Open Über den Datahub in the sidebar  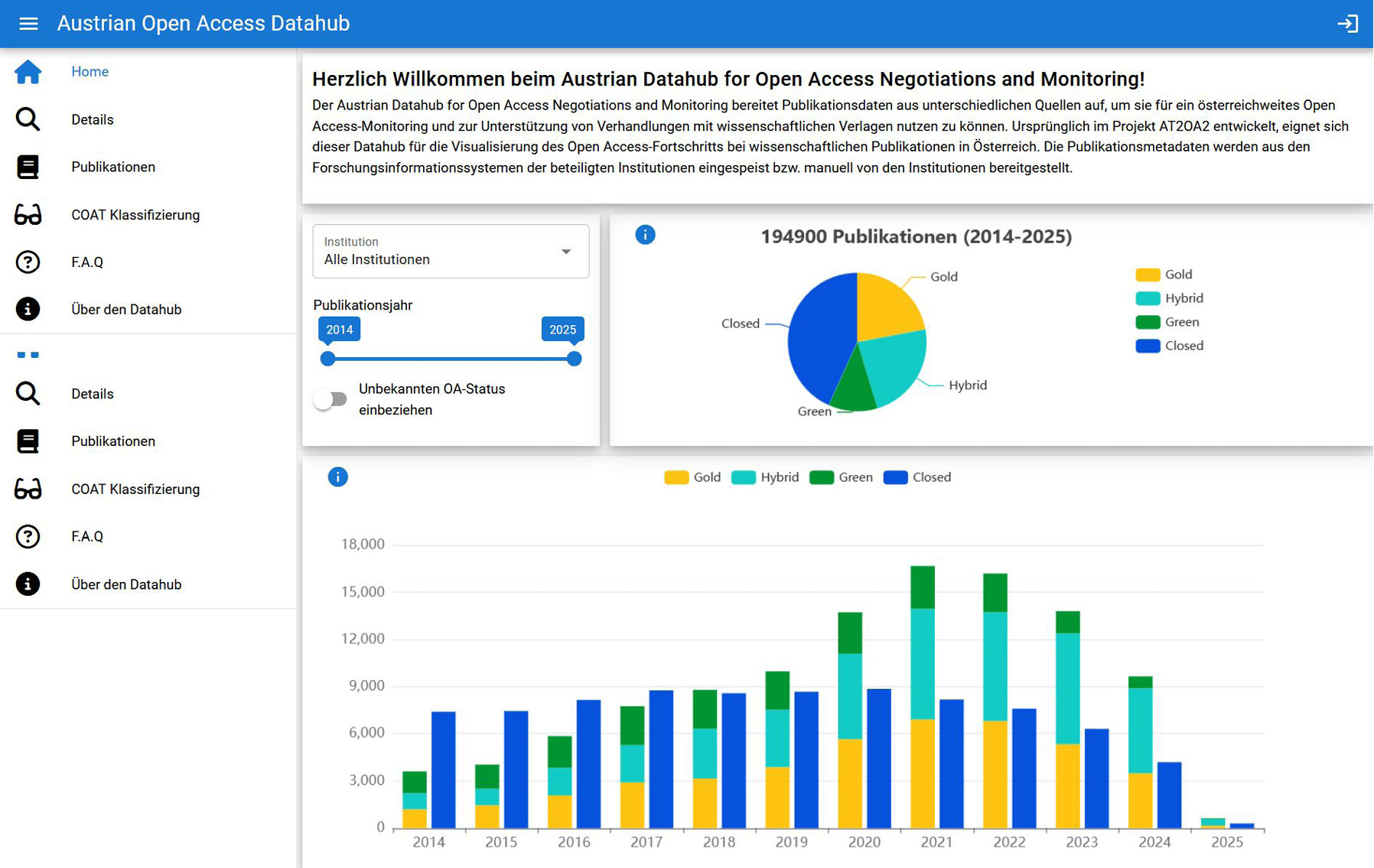[x=126, y=309]
